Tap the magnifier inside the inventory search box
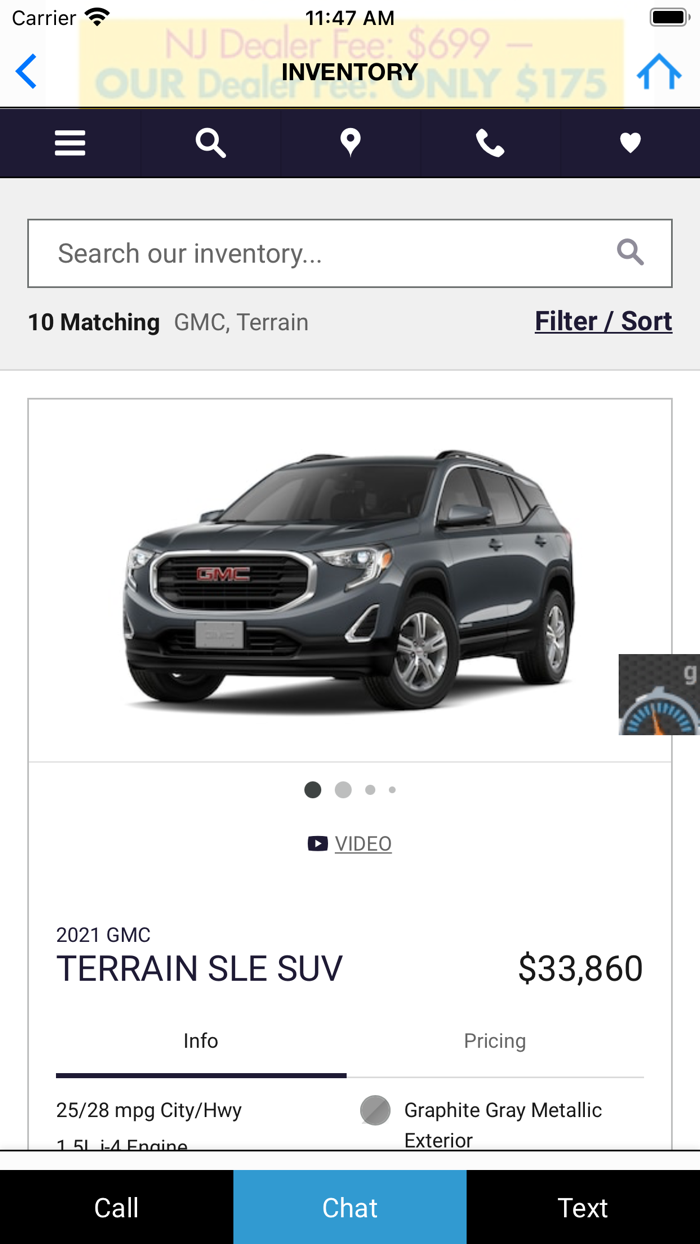700x1244 pixels. pyautogui.click(x=630, y=253)
